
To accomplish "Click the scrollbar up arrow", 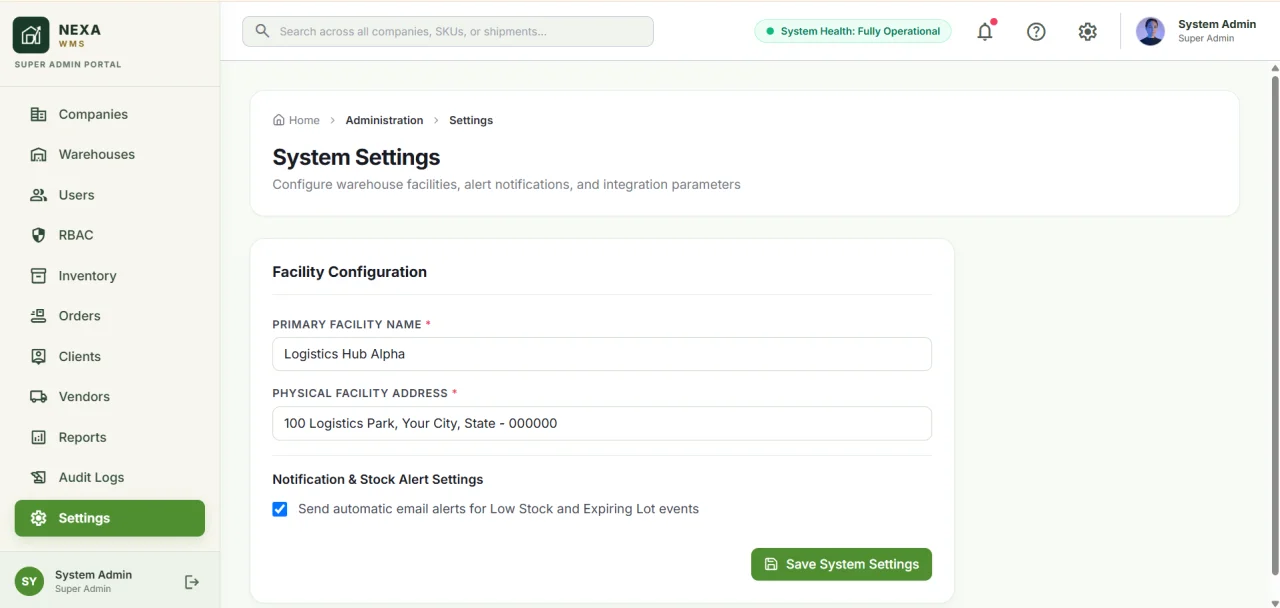I will coord(1275,68).
